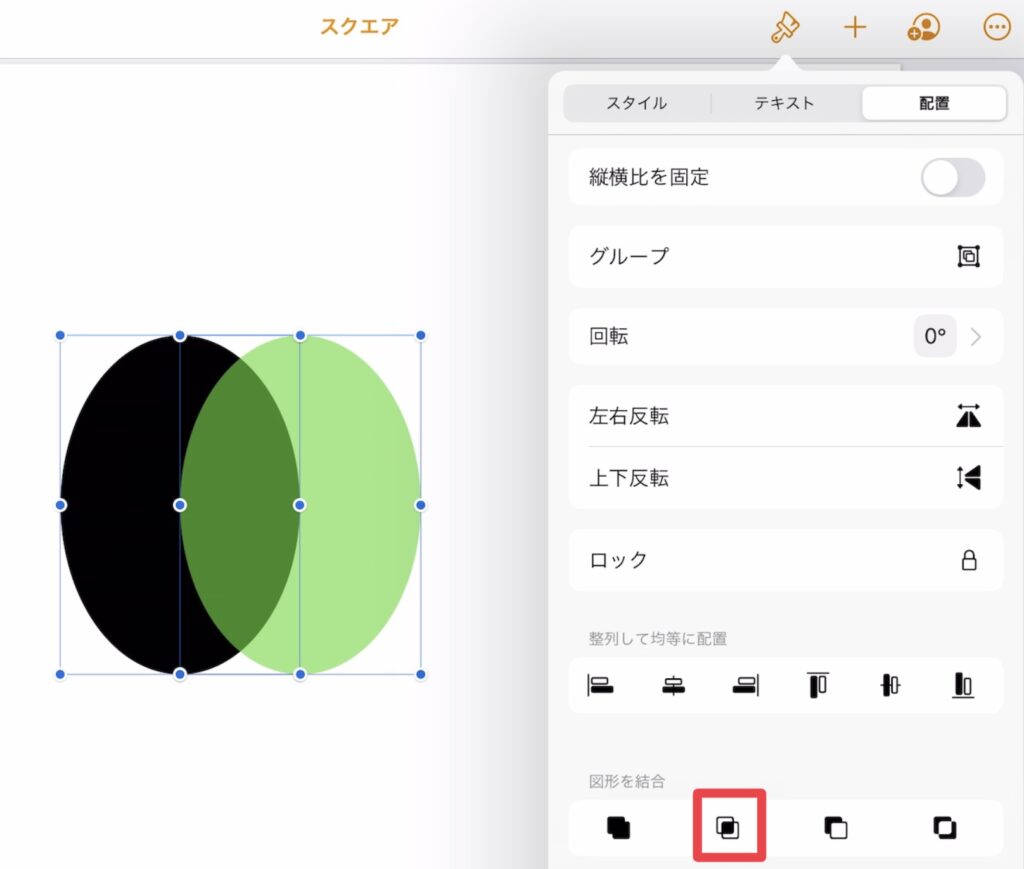Click the 上下反転 label

point(629,478)
